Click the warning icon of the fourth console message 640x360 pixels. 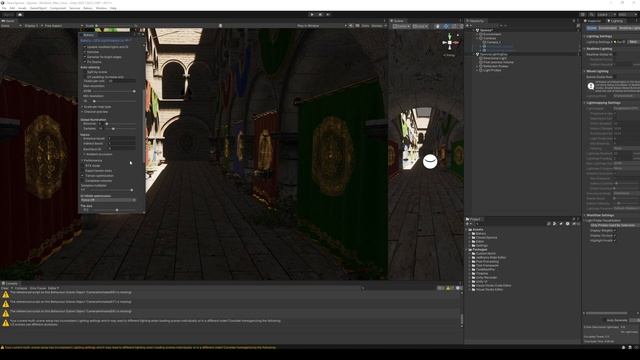point(5,322)
